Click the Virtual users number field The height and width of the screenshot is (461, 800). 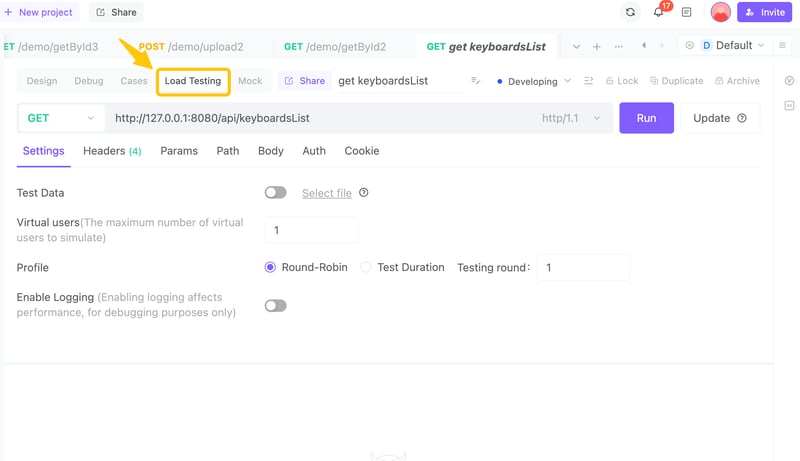(x=311, y=230)
